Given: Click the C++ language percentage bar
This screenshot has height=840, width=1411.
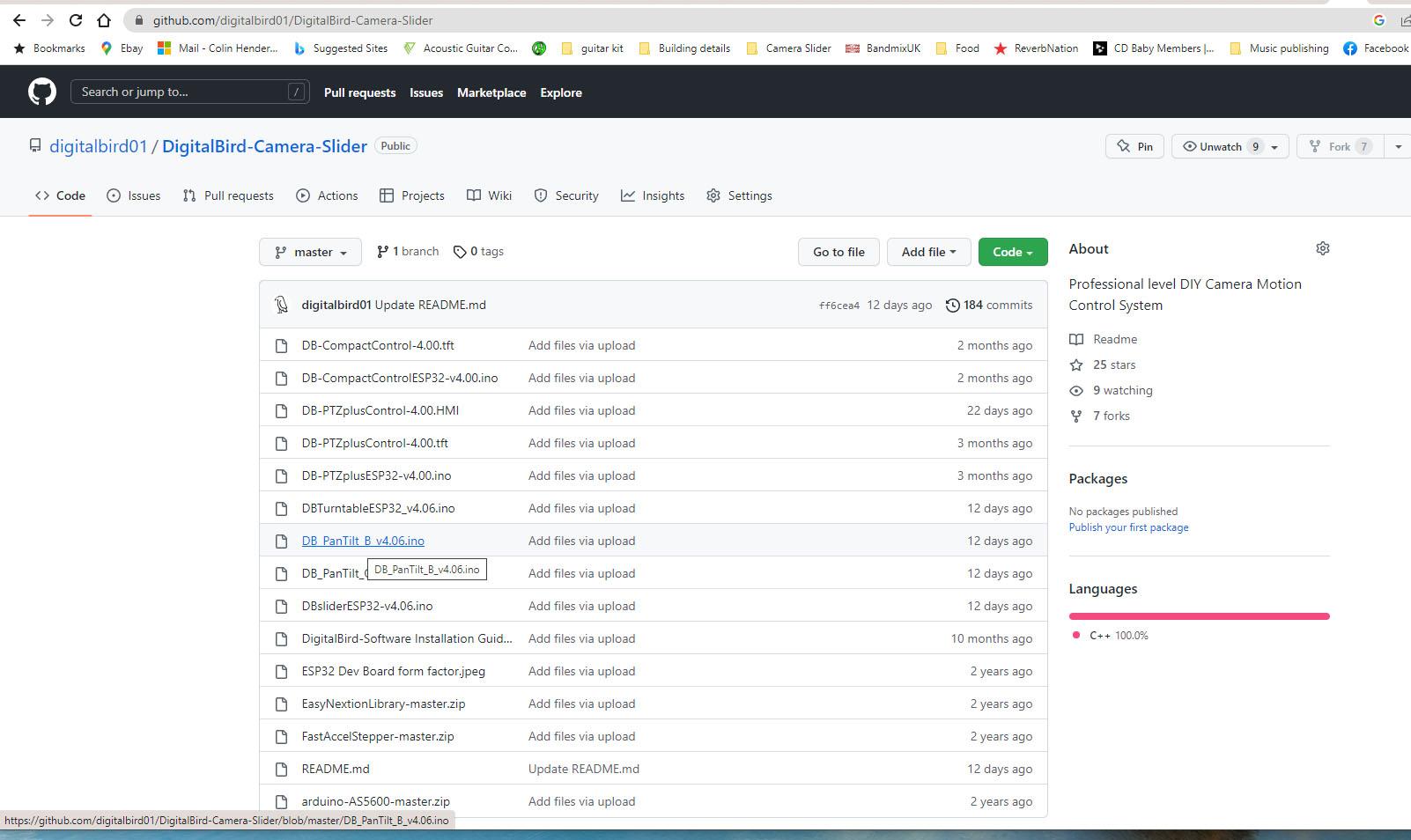Looking at the screenshot, I should [1198, 615].
